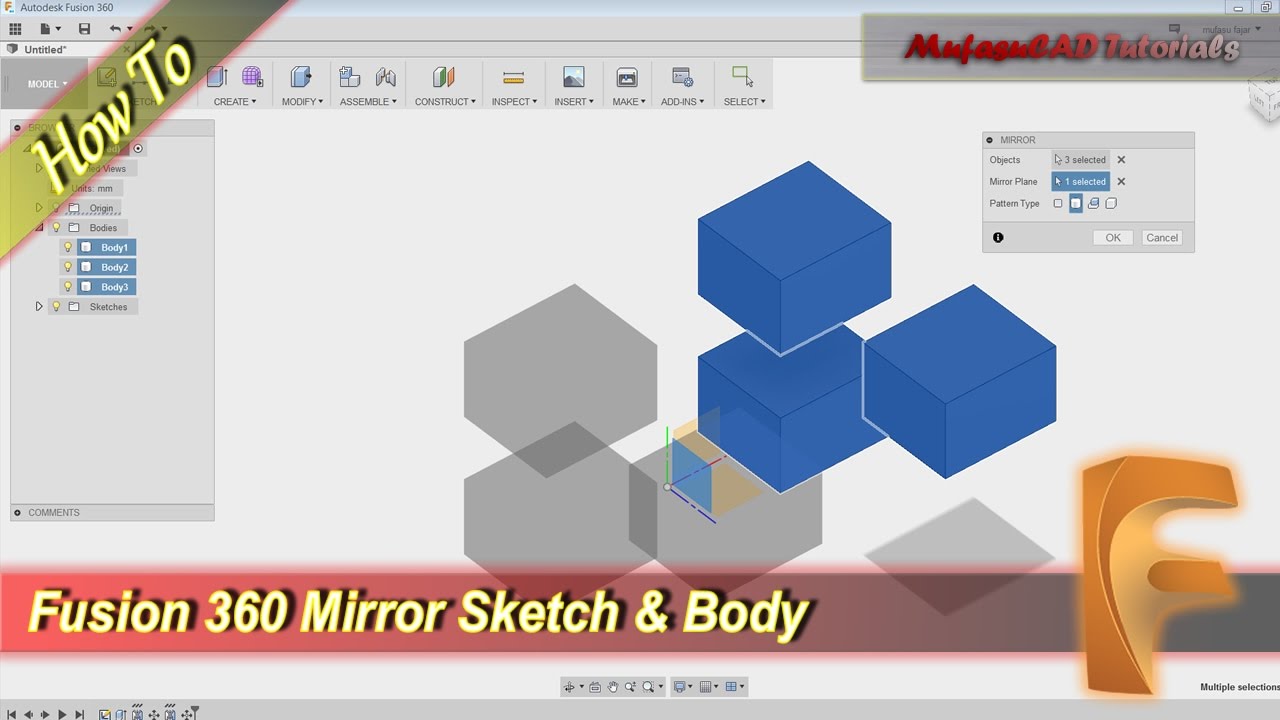This screenshot has height=720, width=1280.
Task: Click OK in the Mirror dialog
Action: (x=1112, y=237)
